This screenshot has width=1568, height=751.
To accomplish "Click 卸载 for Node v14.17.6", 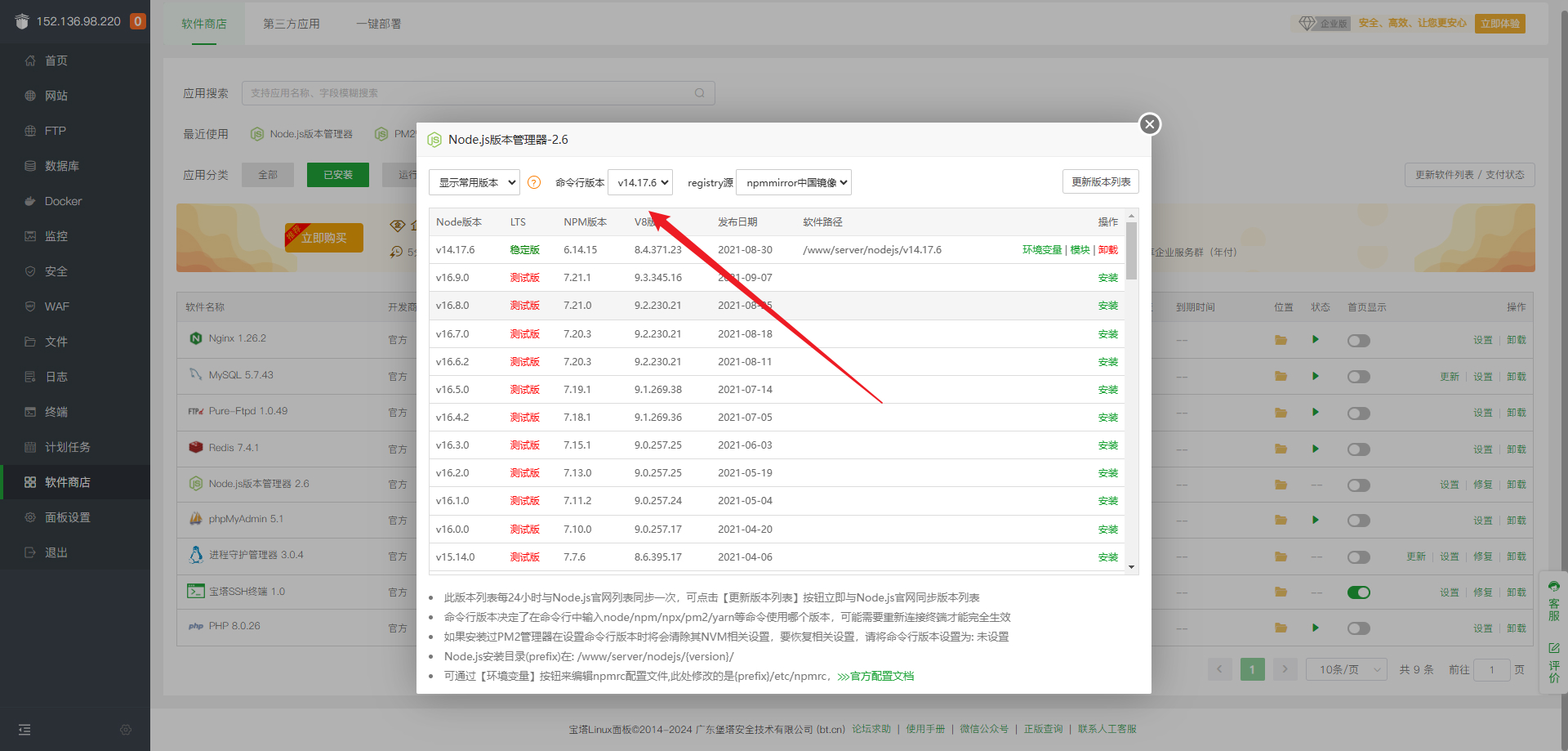I will click(1108, 250).
